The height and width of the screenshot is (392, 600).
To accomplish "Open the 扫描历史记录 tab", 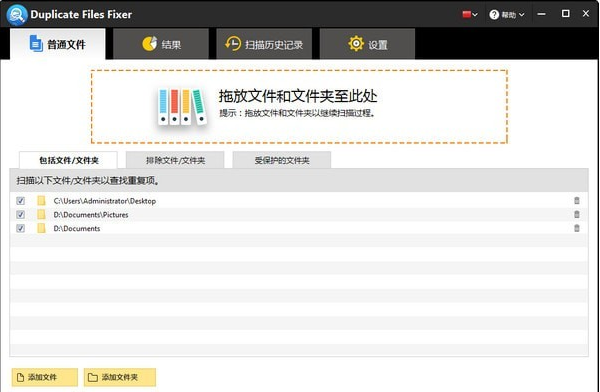I will pos(264,44).
